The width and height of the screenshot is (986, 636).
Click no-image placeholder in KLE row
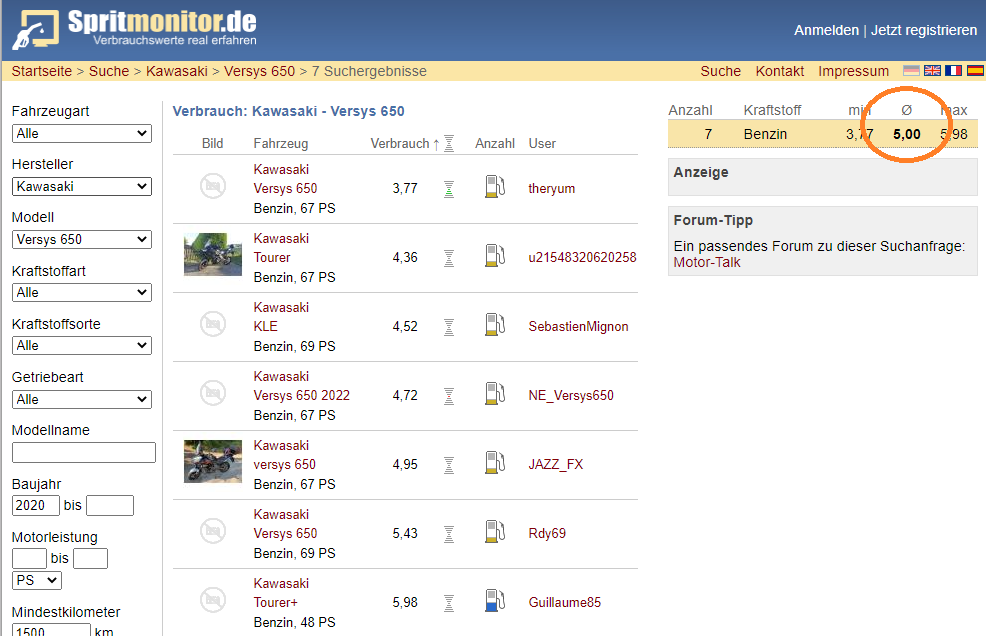(x=213, y=324)
